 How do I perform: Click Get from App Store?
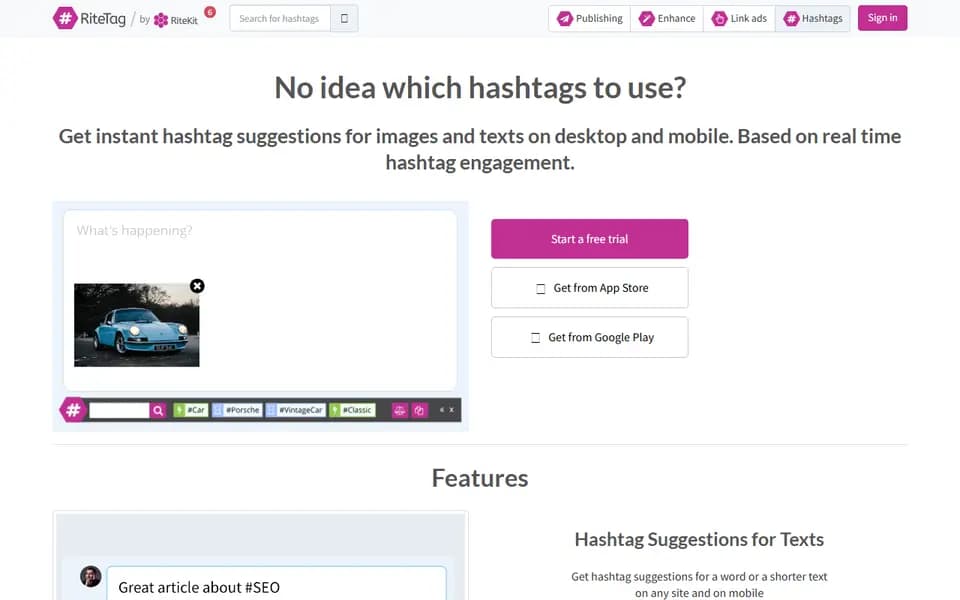point(590,288)
